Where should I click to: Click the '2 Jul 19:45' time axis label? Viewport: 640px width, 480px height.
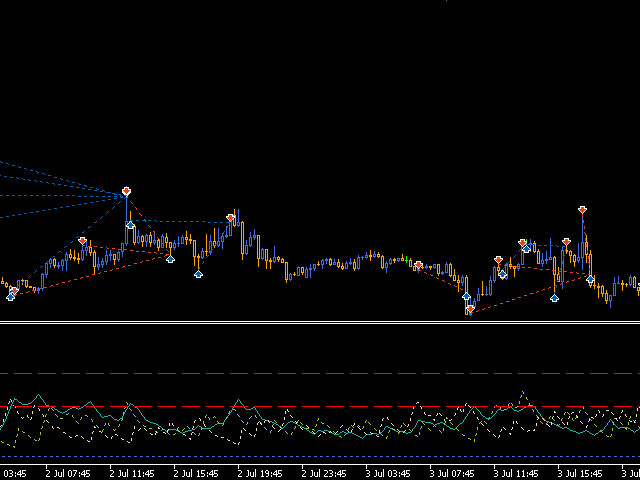point(260,473)
